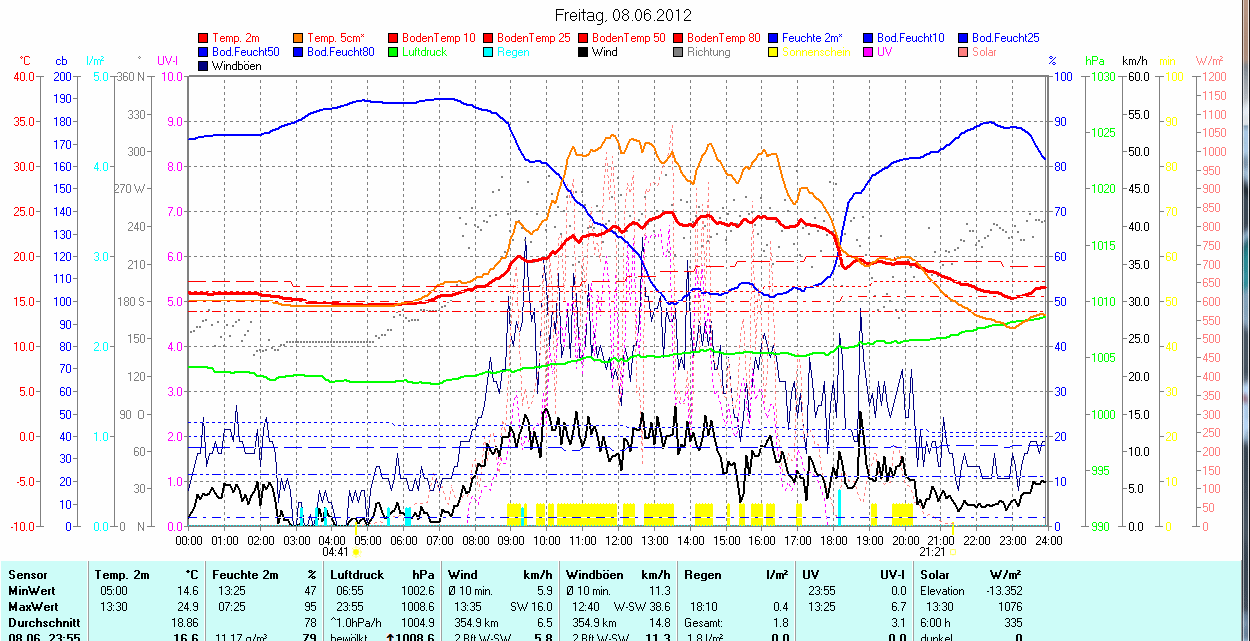1250x641 pixels.
Task: Click the Windböen table column header
Action: [x=595, y=576]
